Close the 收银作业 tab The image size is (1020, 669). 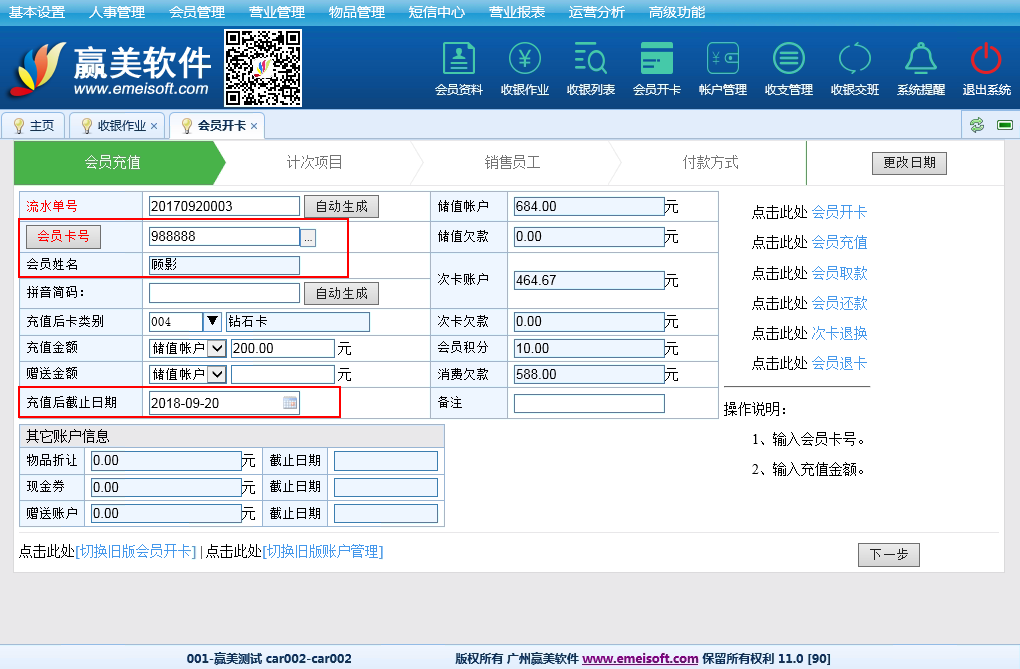point(154,126)
